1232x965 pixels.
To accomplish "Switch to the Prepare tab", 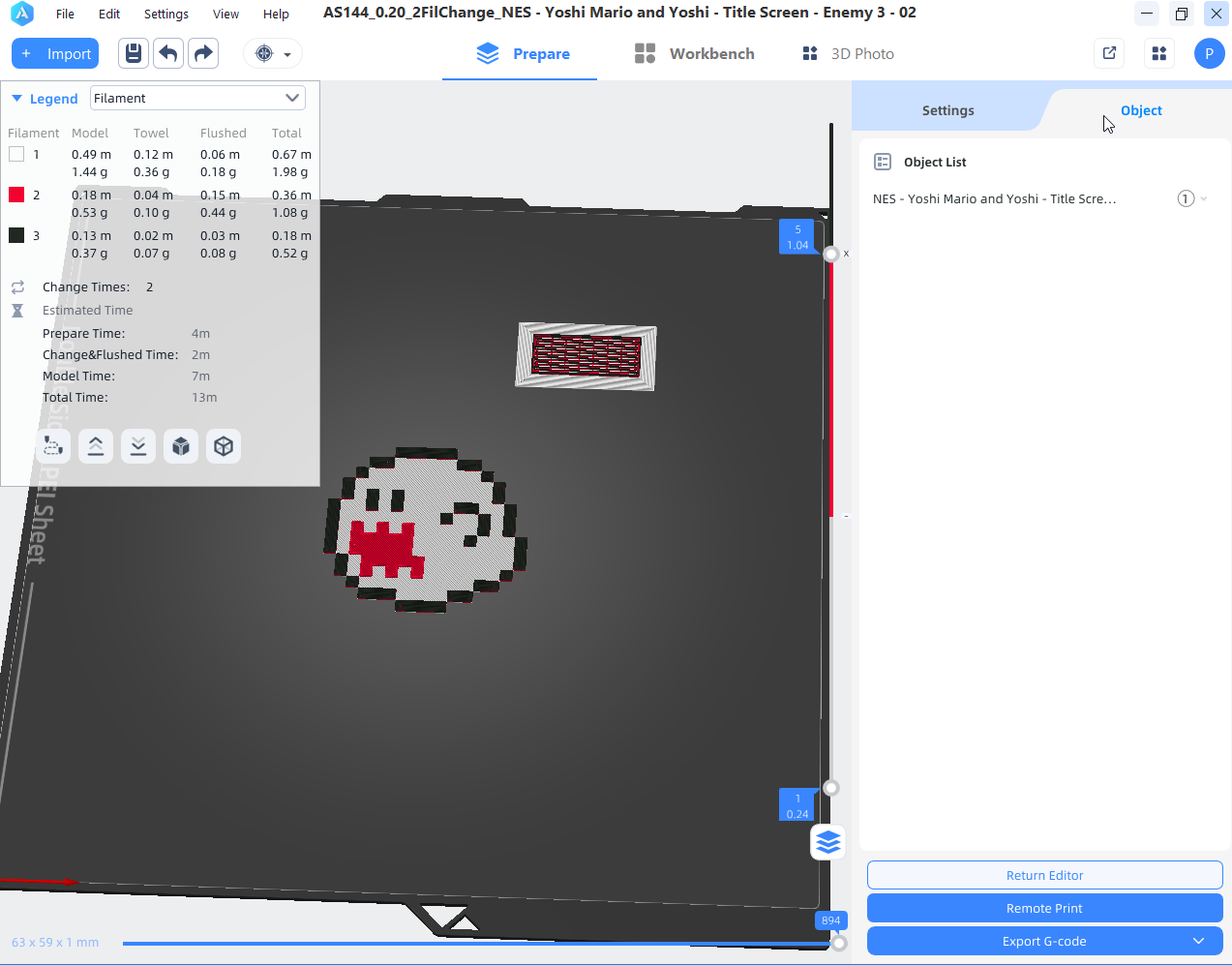I will 524,54.
